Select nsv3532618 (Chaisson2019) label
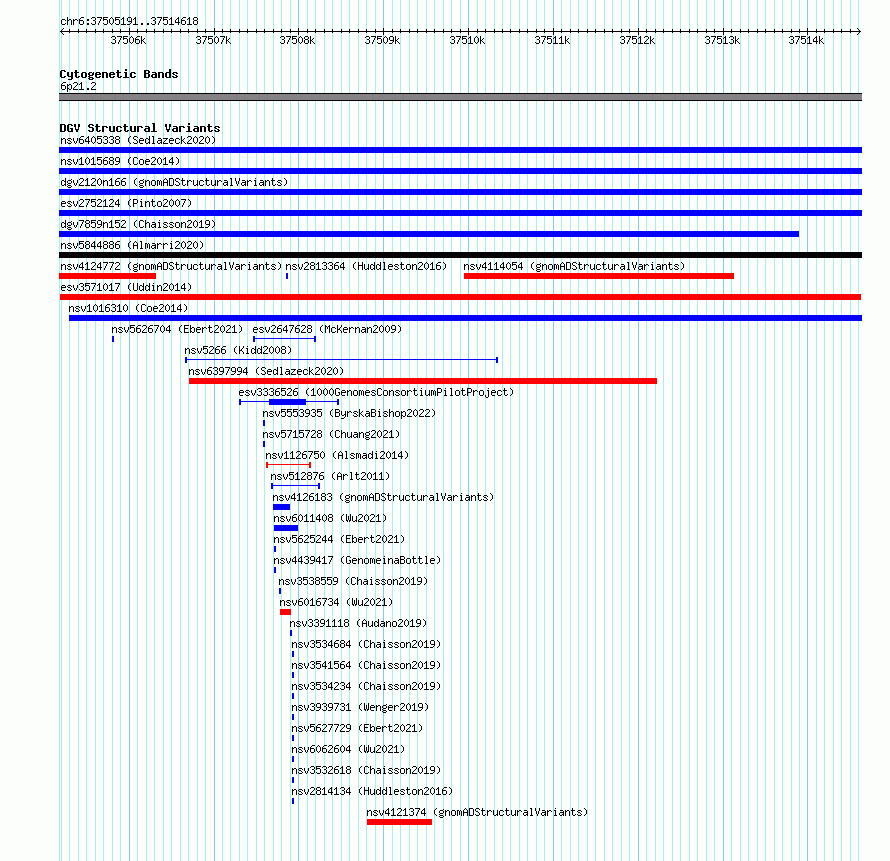 click(x=366, y=770)
